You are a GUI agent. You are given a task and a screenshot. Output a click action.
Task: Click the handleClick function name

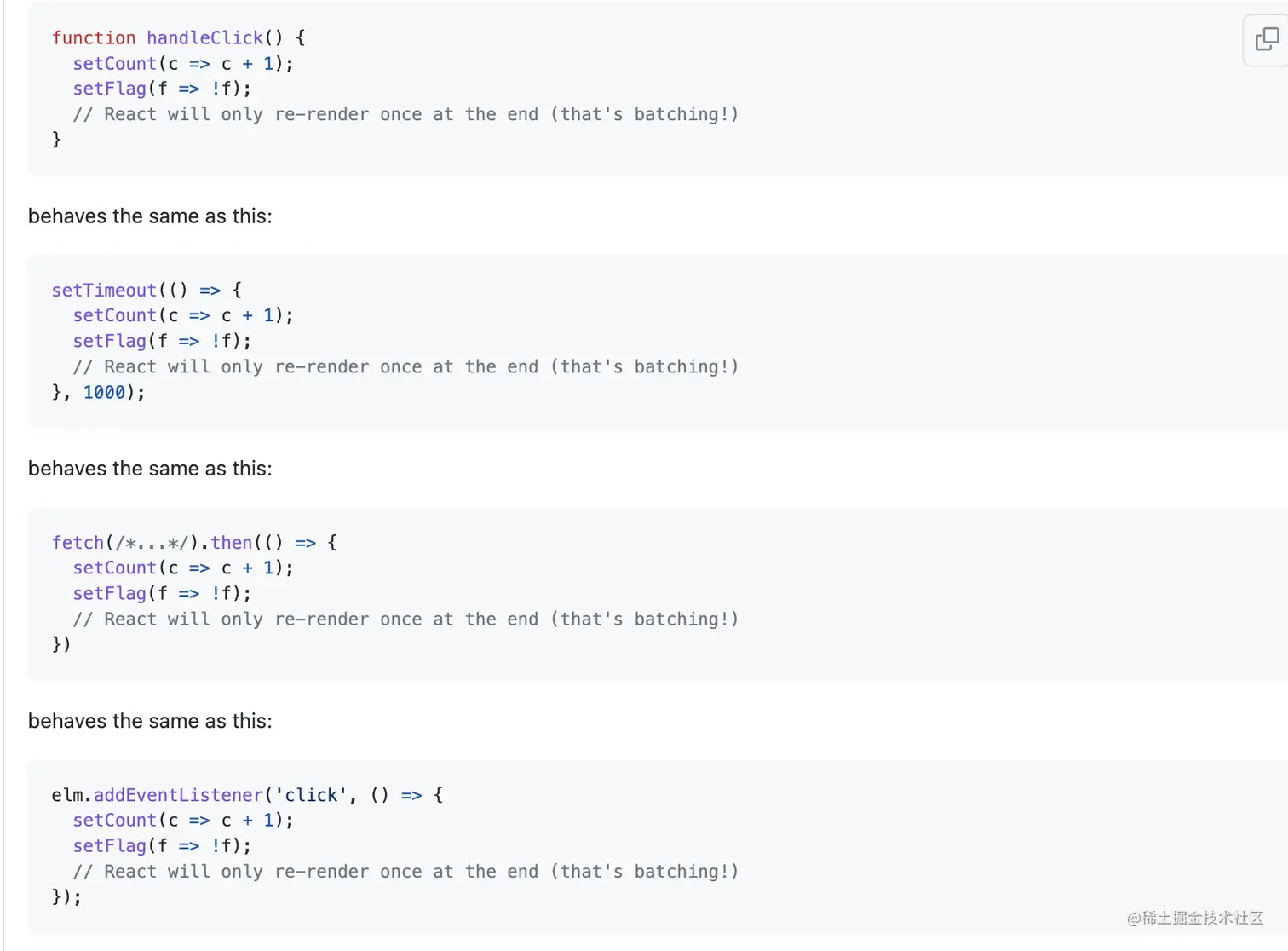pyautogui.click(x=204, y=38)
